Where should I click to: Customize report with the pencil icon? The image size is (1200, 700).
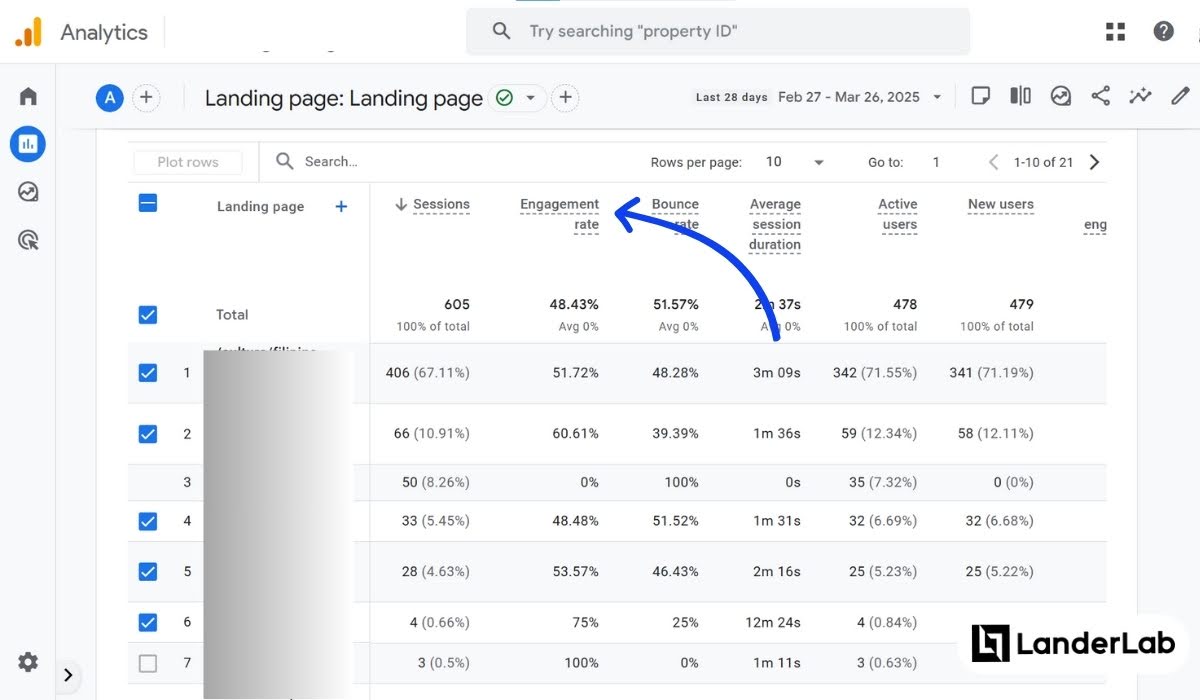pyautogui.click(x=1180, y=96)
